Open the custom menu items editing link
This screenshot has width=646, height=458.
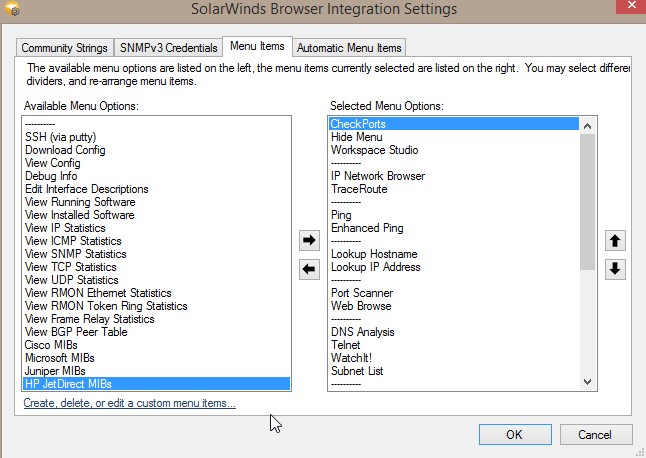129,403
